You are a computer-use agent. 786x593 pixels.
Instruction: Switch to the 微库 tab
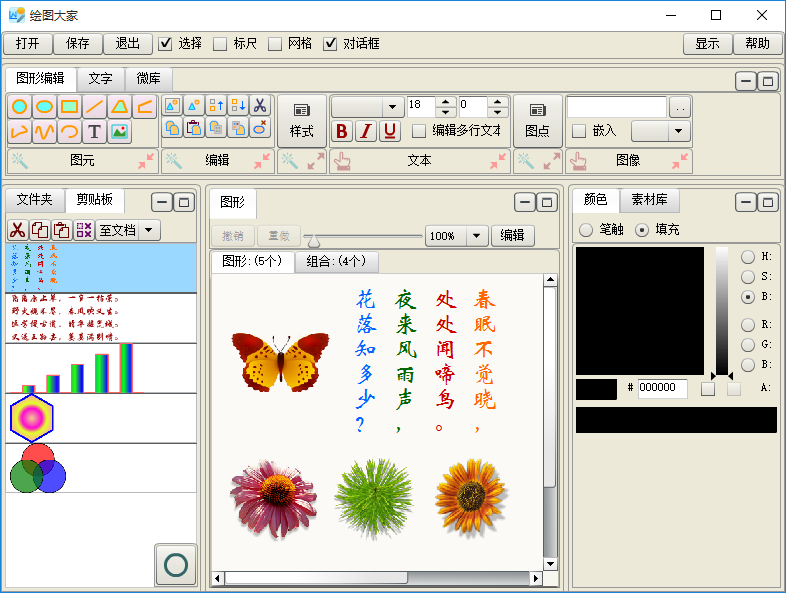coord(148,79)
